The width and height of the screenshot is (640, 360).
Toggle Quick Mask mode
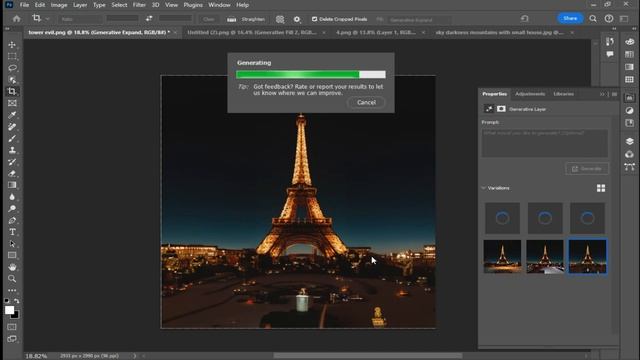[12, 327]
